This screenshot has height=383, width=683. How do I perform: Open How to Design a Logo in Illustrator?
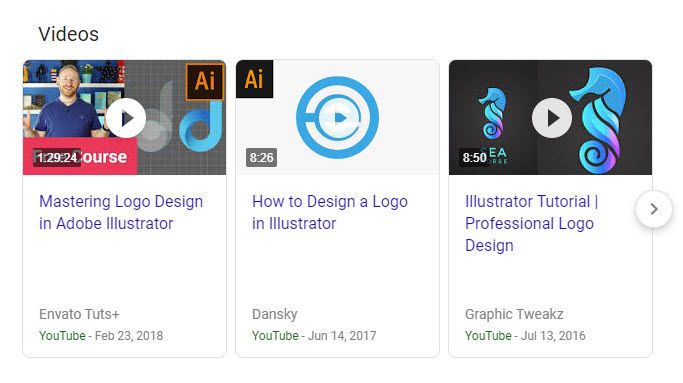pos(330,212)
